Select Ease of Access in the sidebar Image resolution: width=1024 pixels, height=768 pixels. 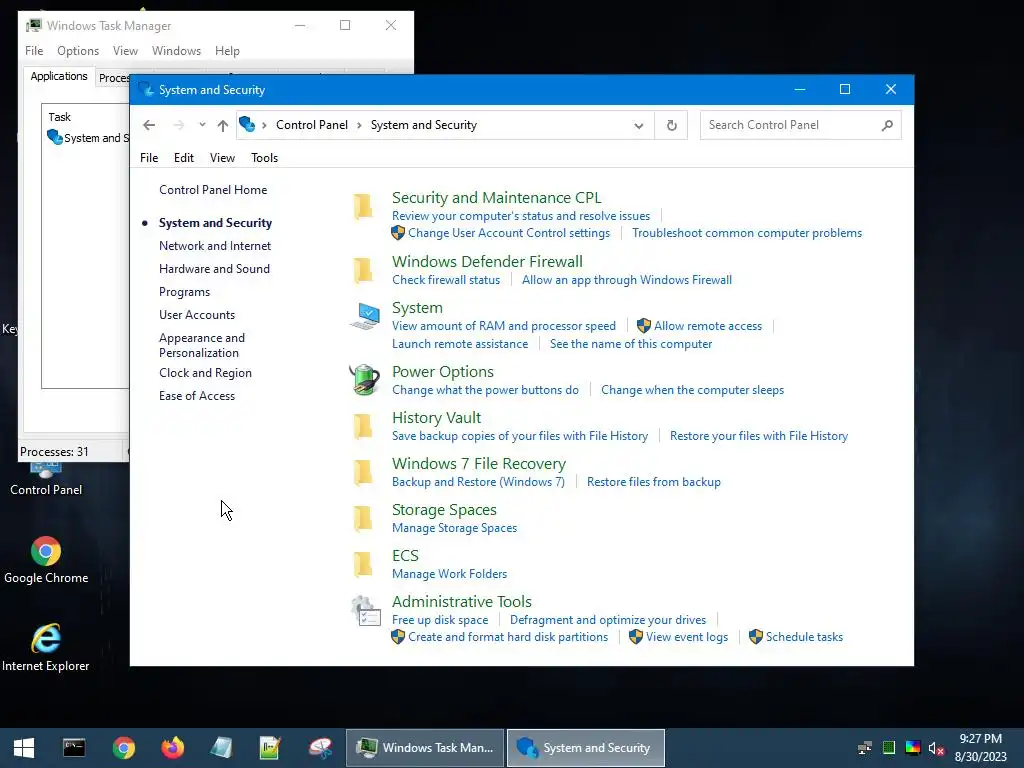click(197, 396)
